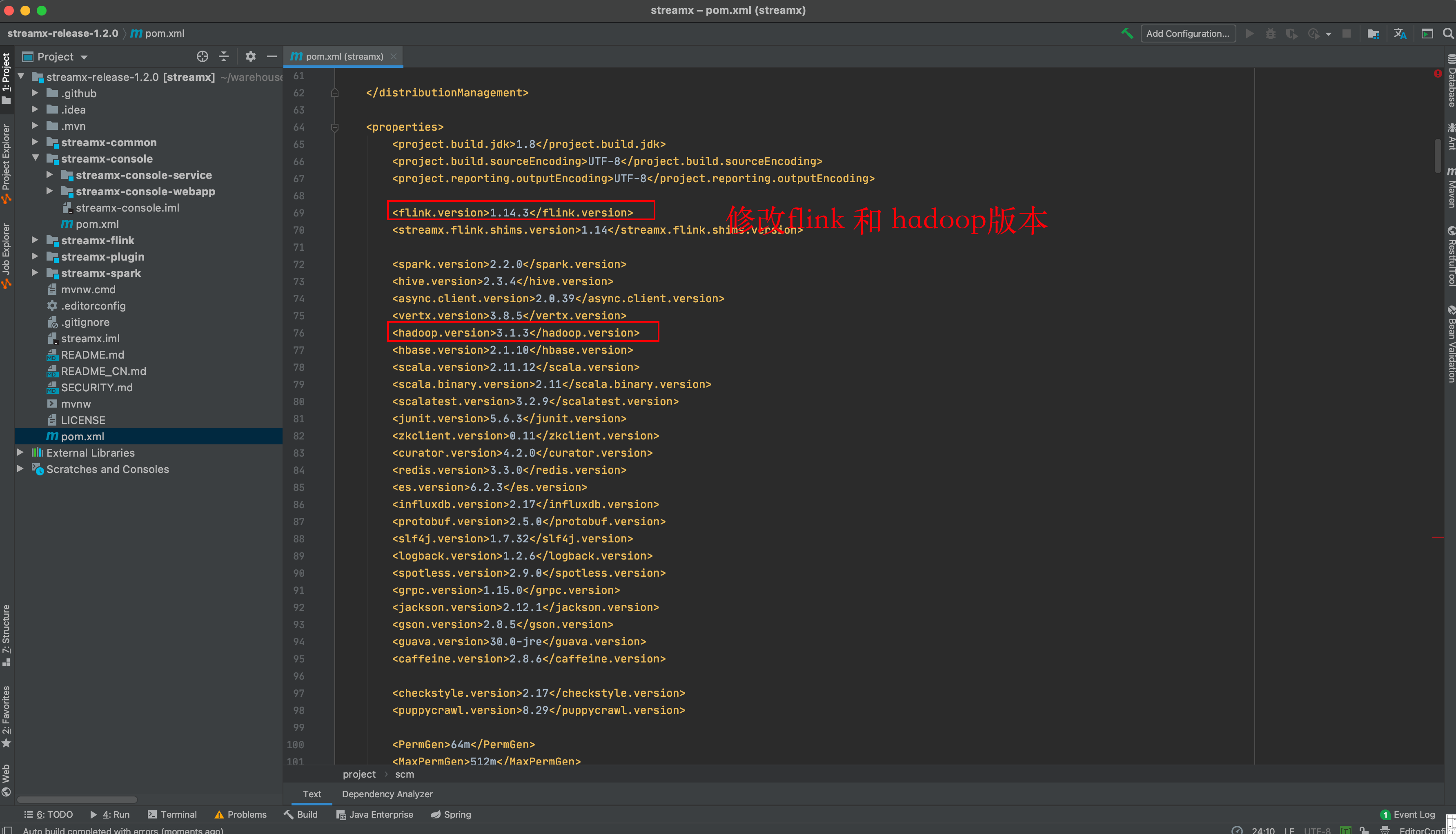Collapse the streamx-release-1.2.0 root node
Viewport: 1456px width, 834px height.
[x=21, y=76]
